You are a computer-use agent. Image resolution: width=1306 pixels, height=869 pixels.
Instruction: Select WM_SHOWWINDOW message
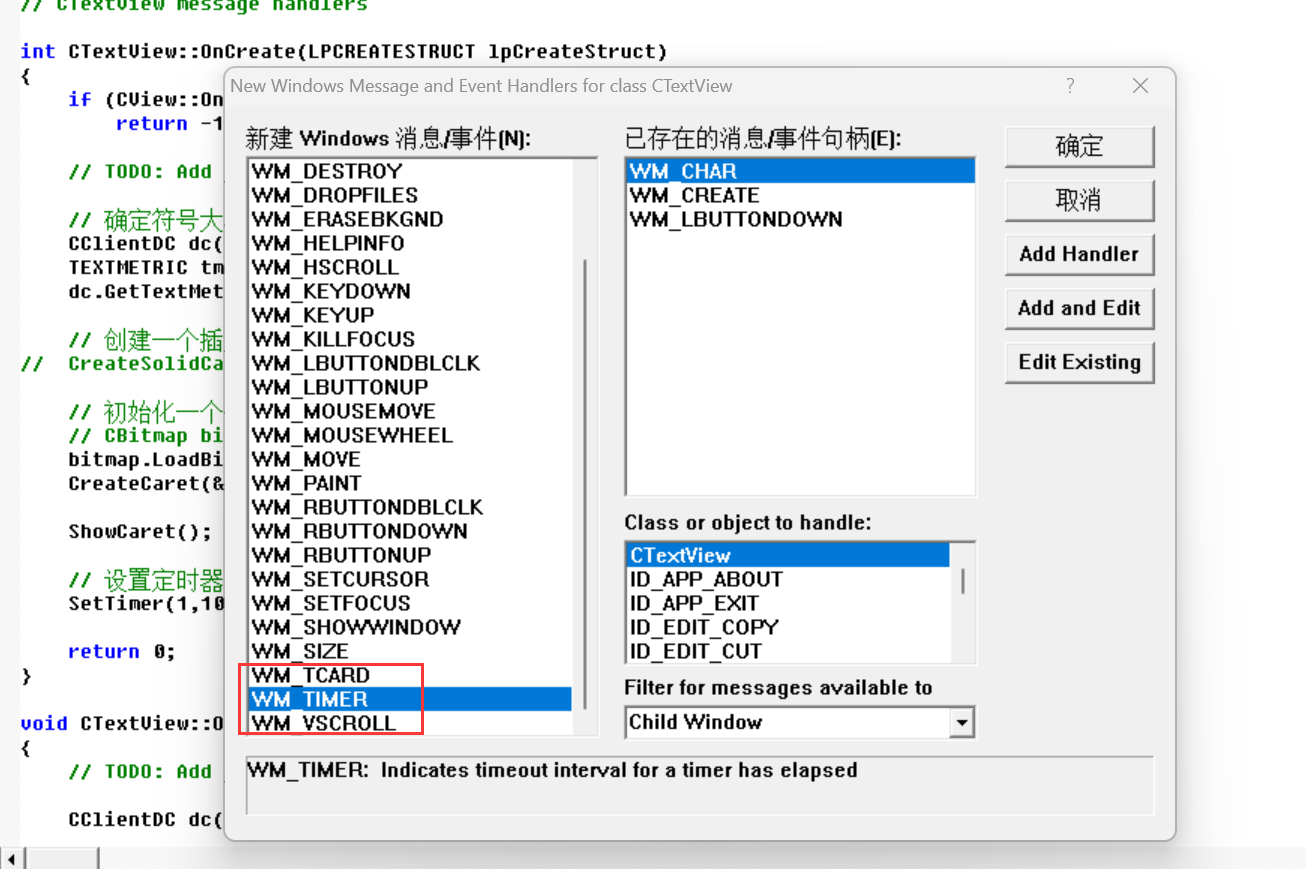point(410,627)
